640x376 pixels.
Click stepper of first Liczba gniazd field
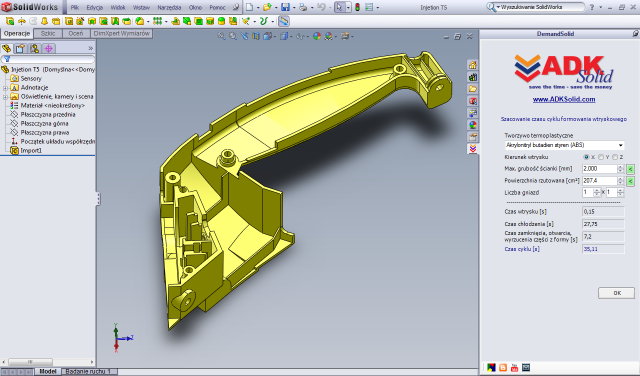click(x=597, y=193)
